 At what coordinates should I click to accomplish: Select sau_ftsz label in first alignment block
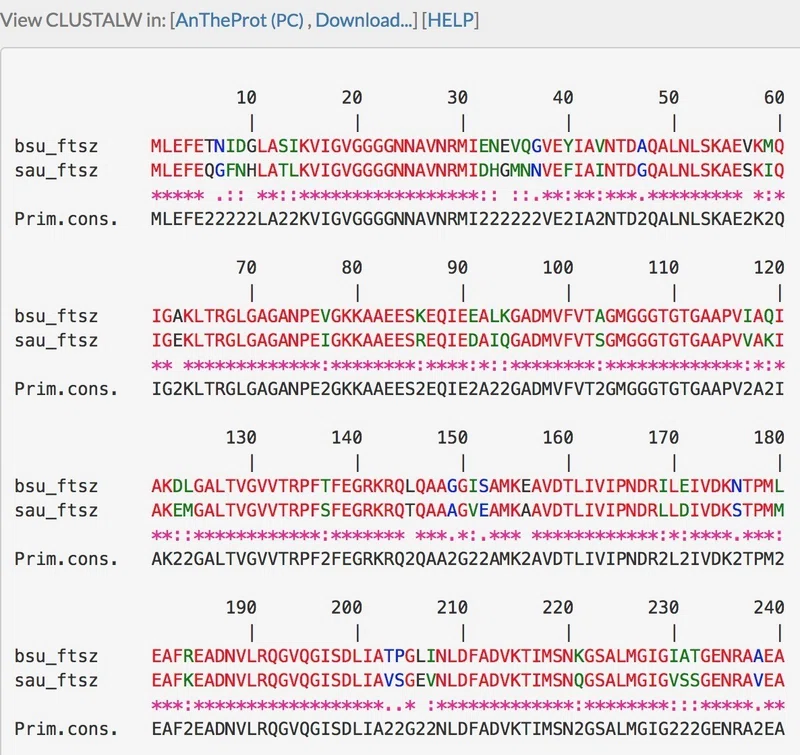[x=56, y=170]
